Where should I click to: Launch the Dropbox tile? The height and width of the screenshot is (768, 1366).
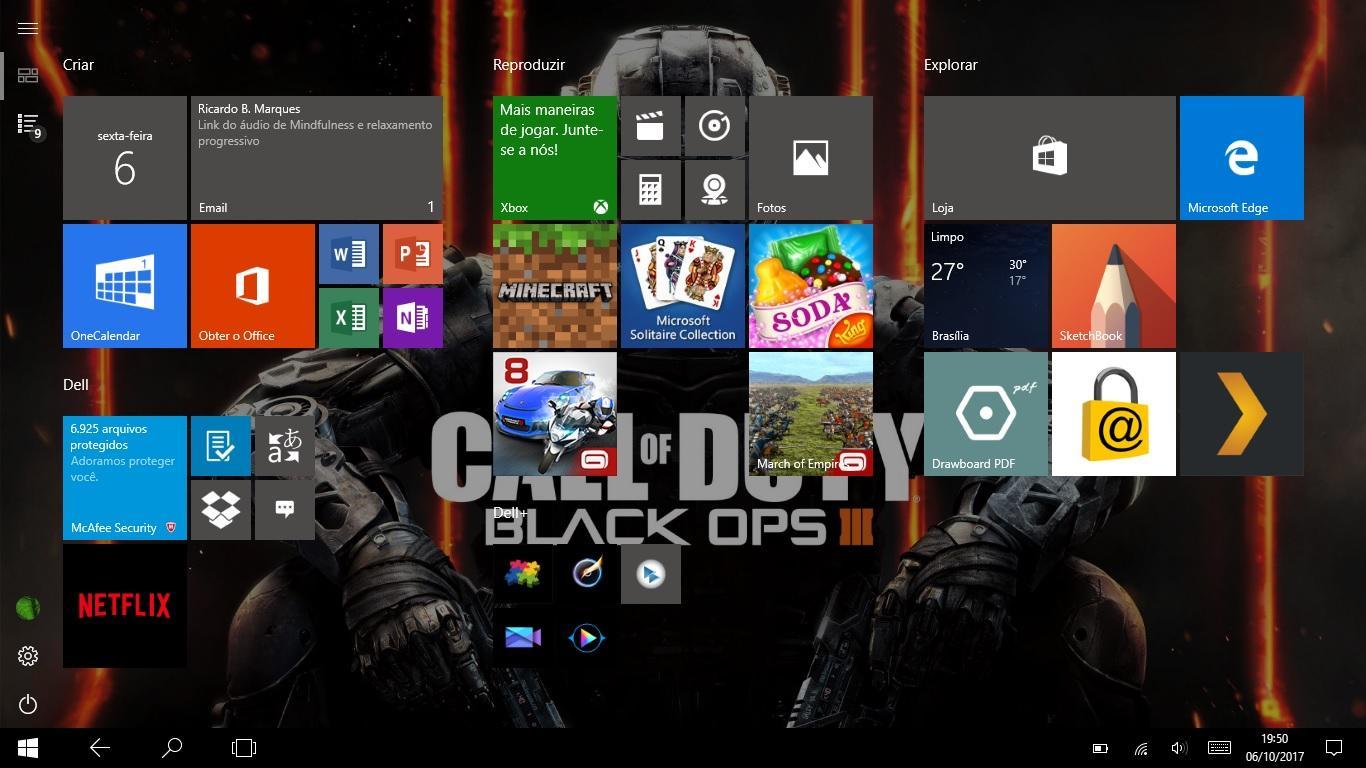pyautogui.click(x=221, y=510)
